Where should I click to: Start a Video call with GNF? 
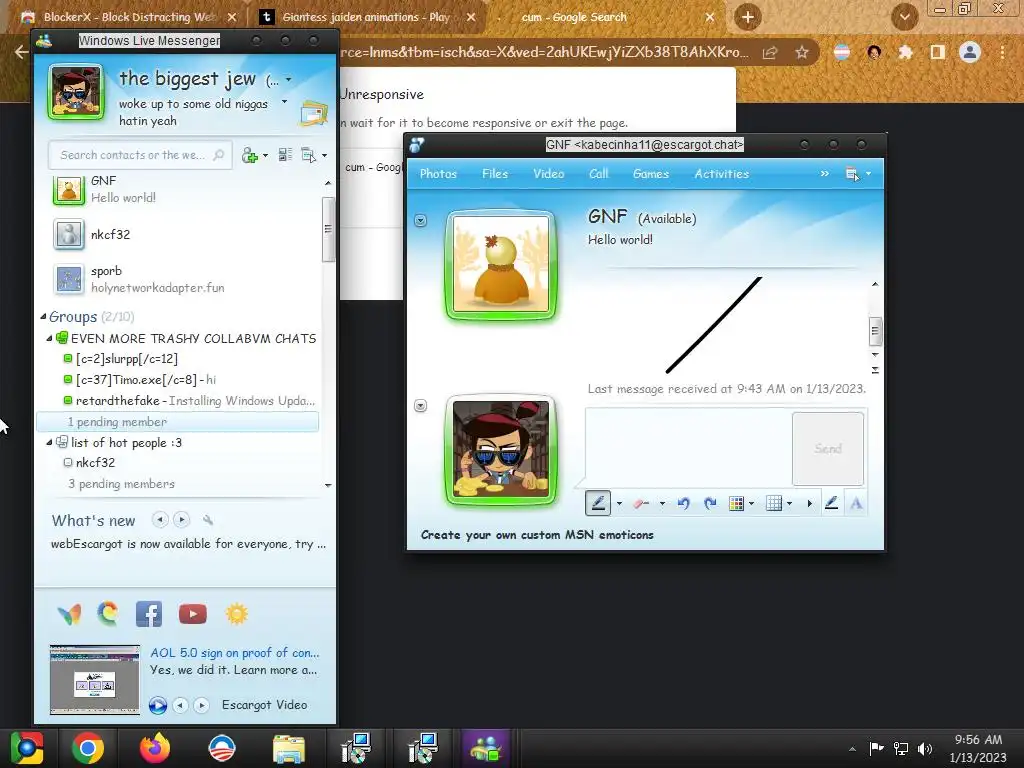tap(549, 174)
